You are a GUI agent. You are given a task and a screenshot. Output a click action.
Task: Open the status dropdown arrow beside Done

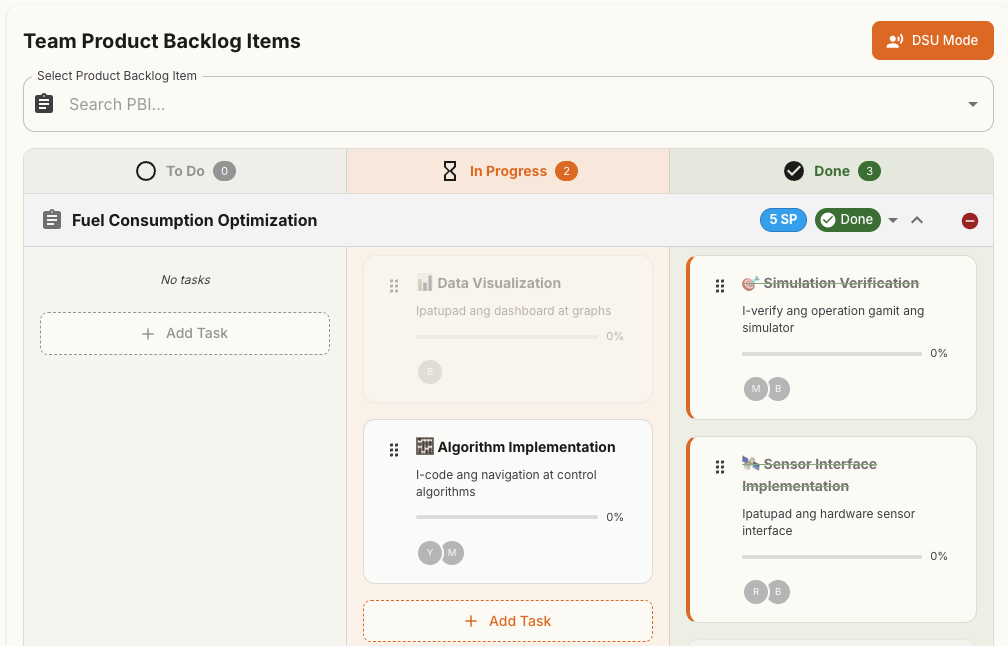pyautogui.click(x=893, y=220)
